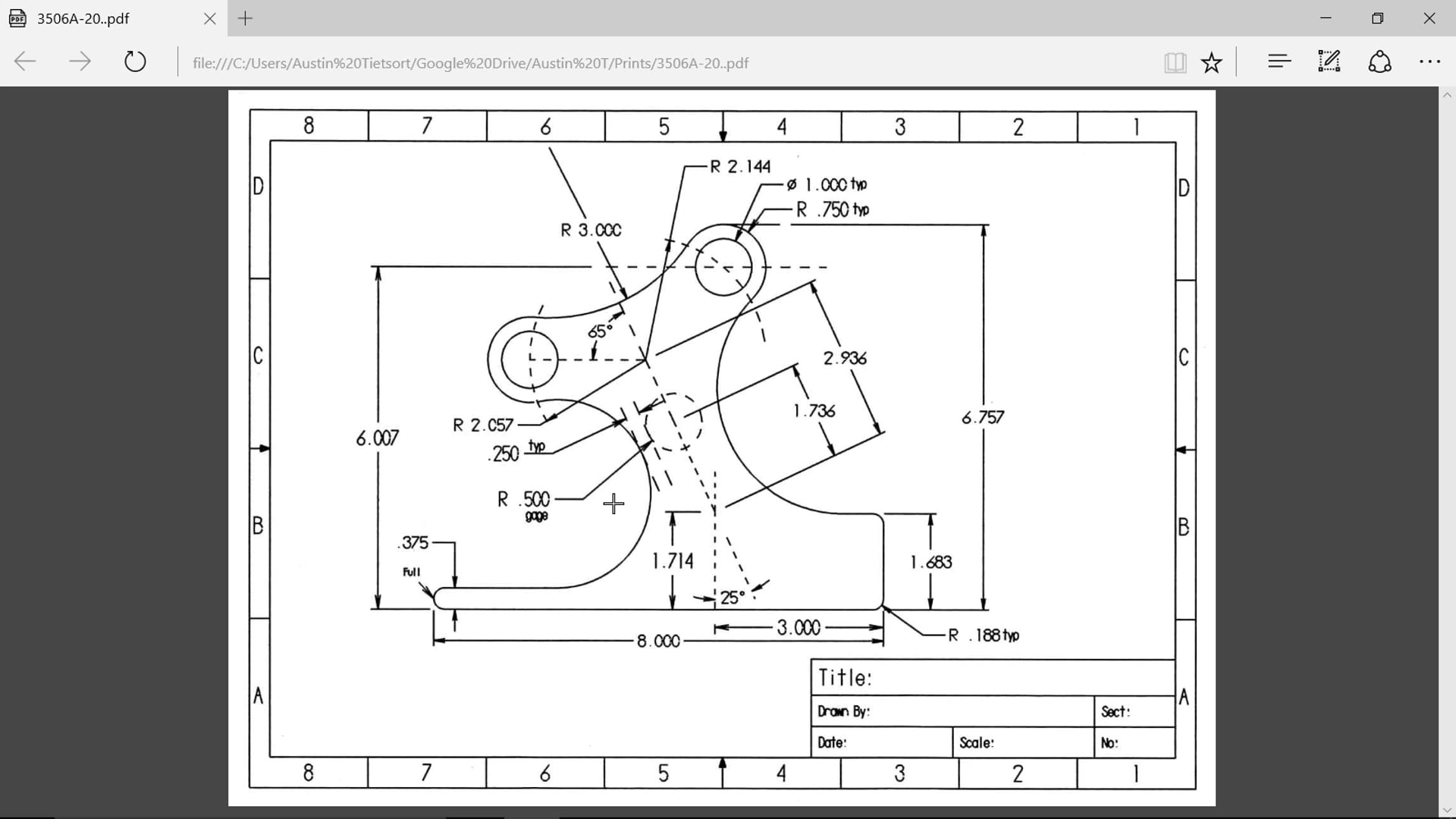Screen dimensions: 1456x819
Task: Click zone number '1' in top border
Action: point(1136,127)
